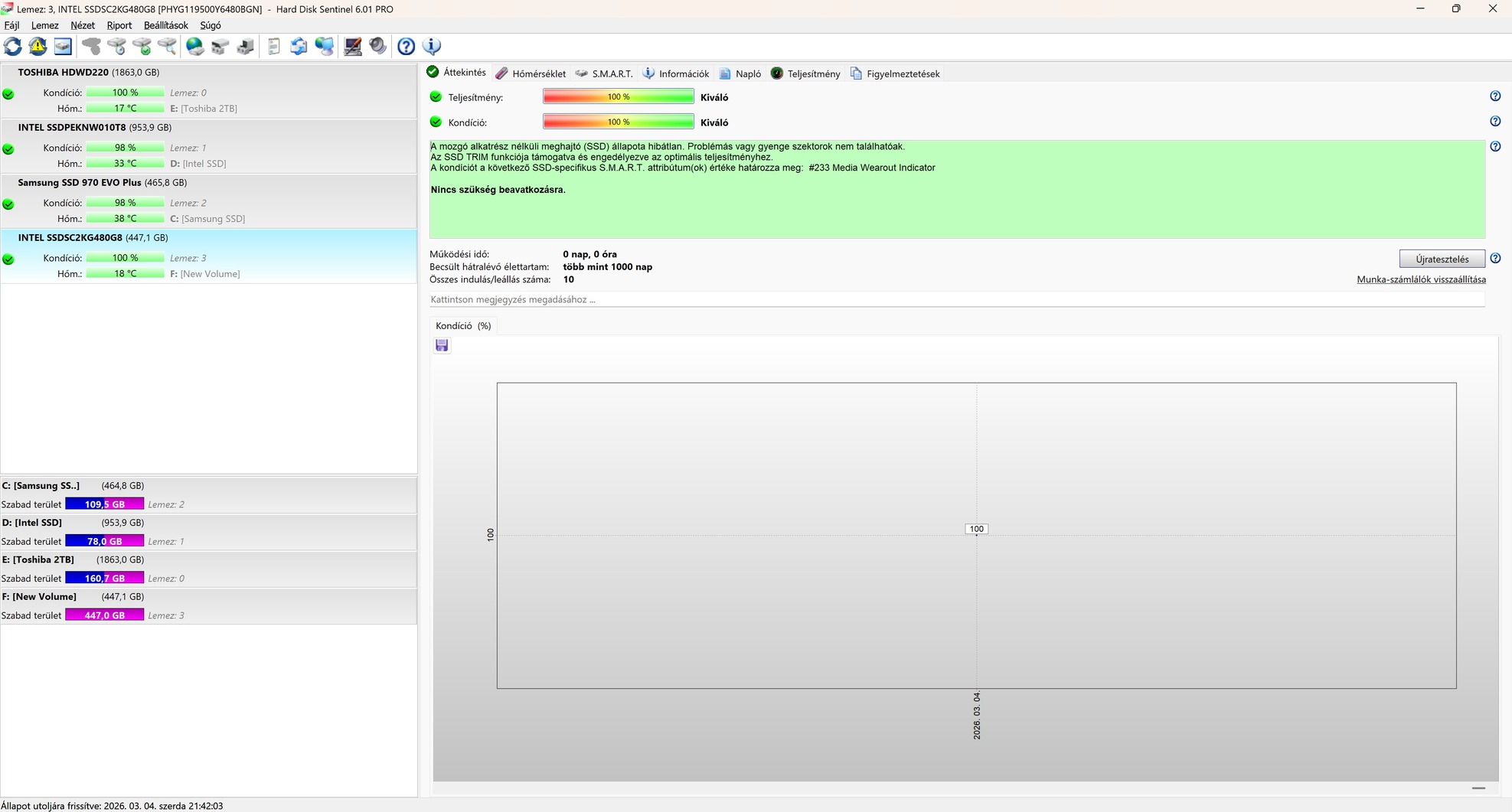Click the 33 °C temperature bar

coord(125,163)
